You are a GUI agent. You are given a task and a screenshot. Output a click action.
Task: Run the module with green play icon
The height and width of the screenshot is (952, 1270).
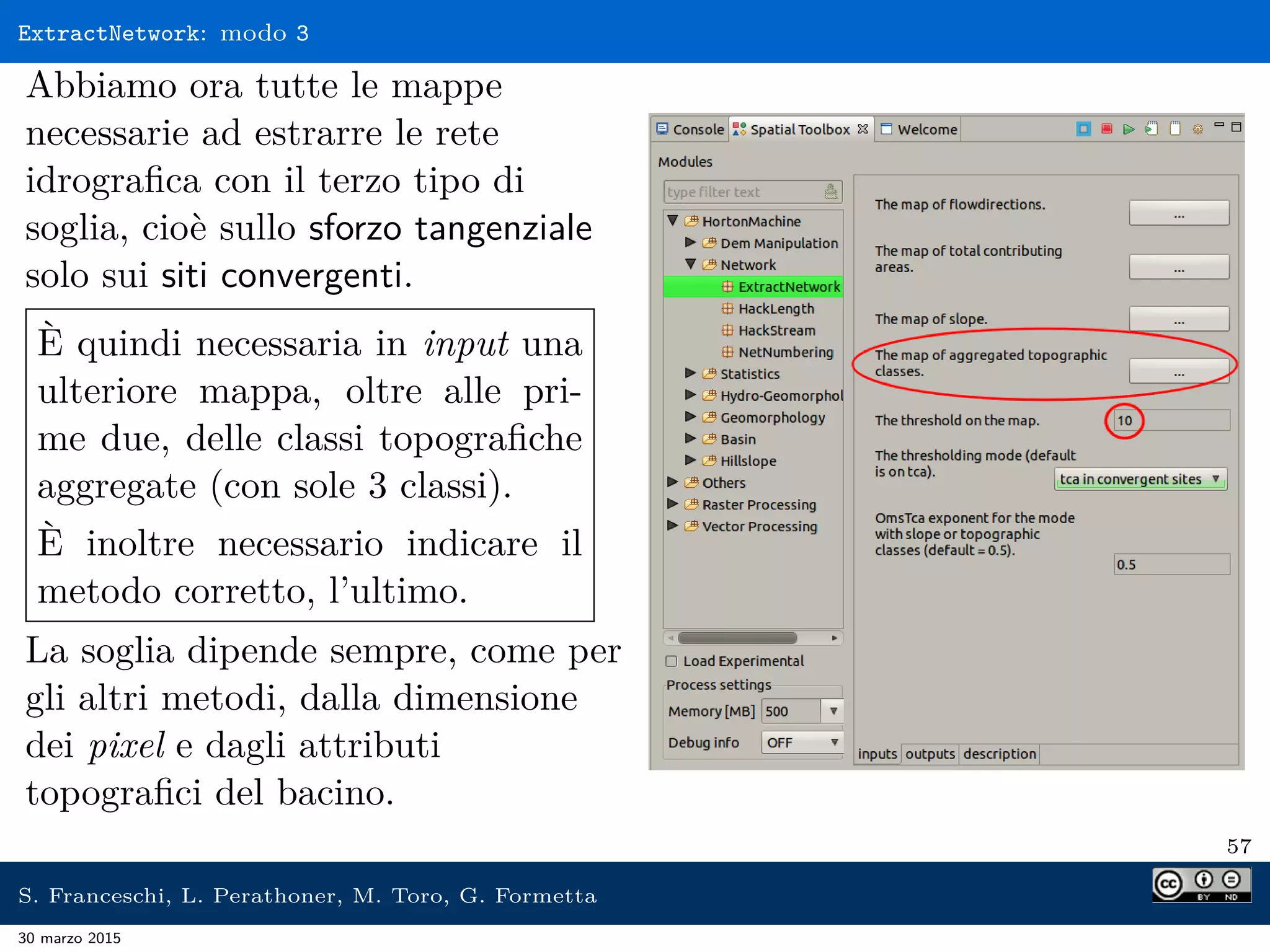click(x=1129, y=129)
